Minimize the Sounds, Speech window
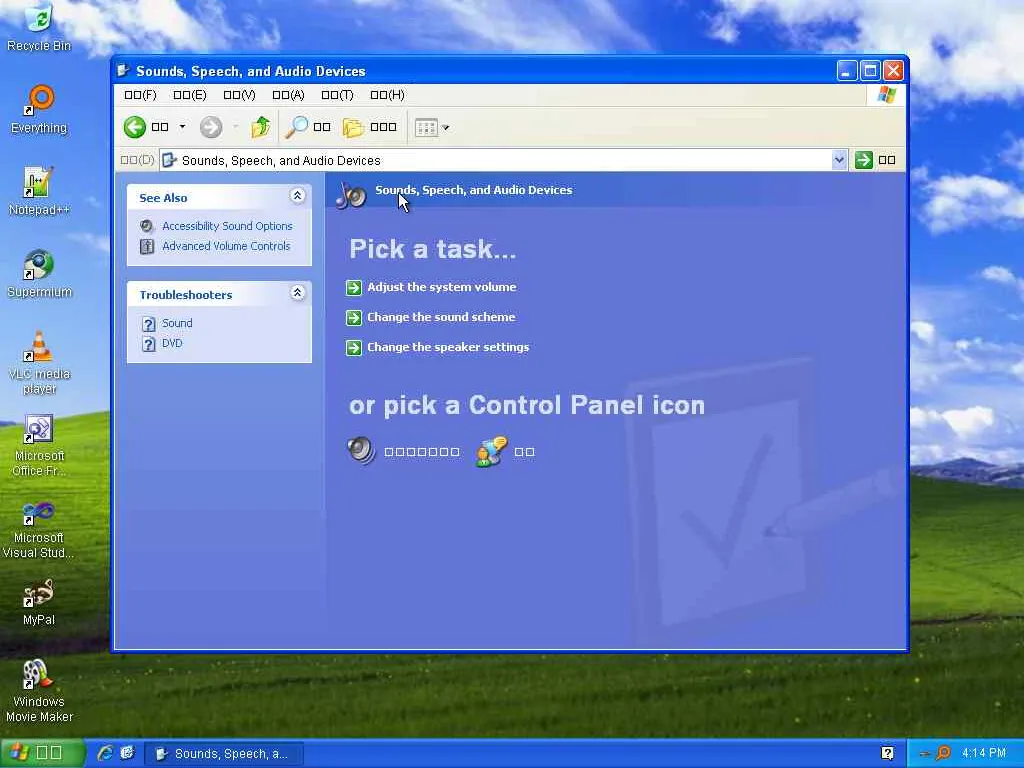1024x768 pixels. coord(847,71)
